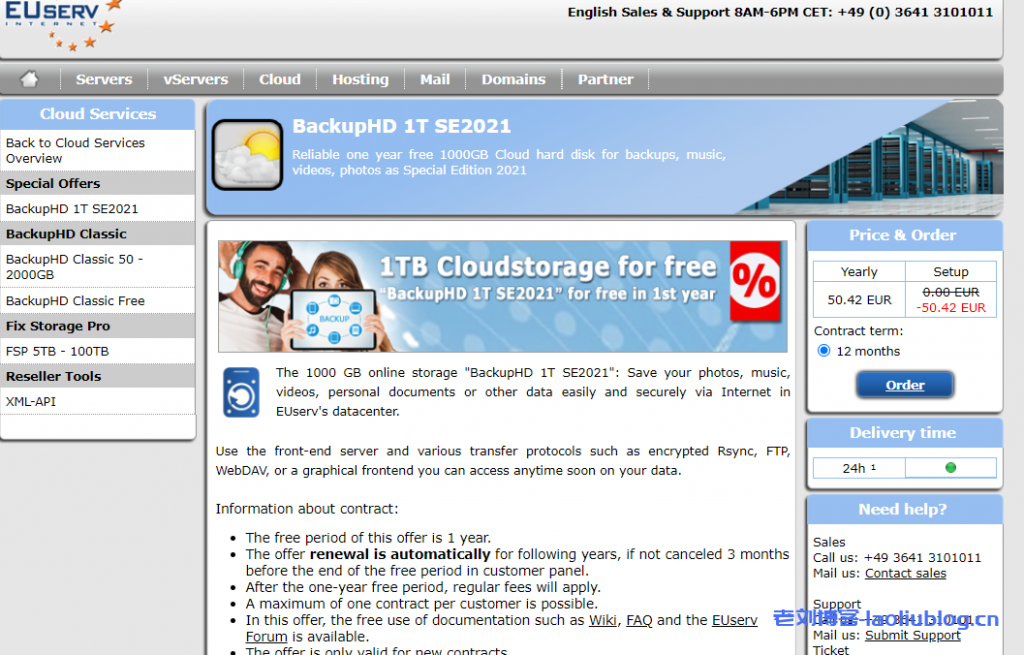
Task: Open the vServers menu
Action: point(196,79)
